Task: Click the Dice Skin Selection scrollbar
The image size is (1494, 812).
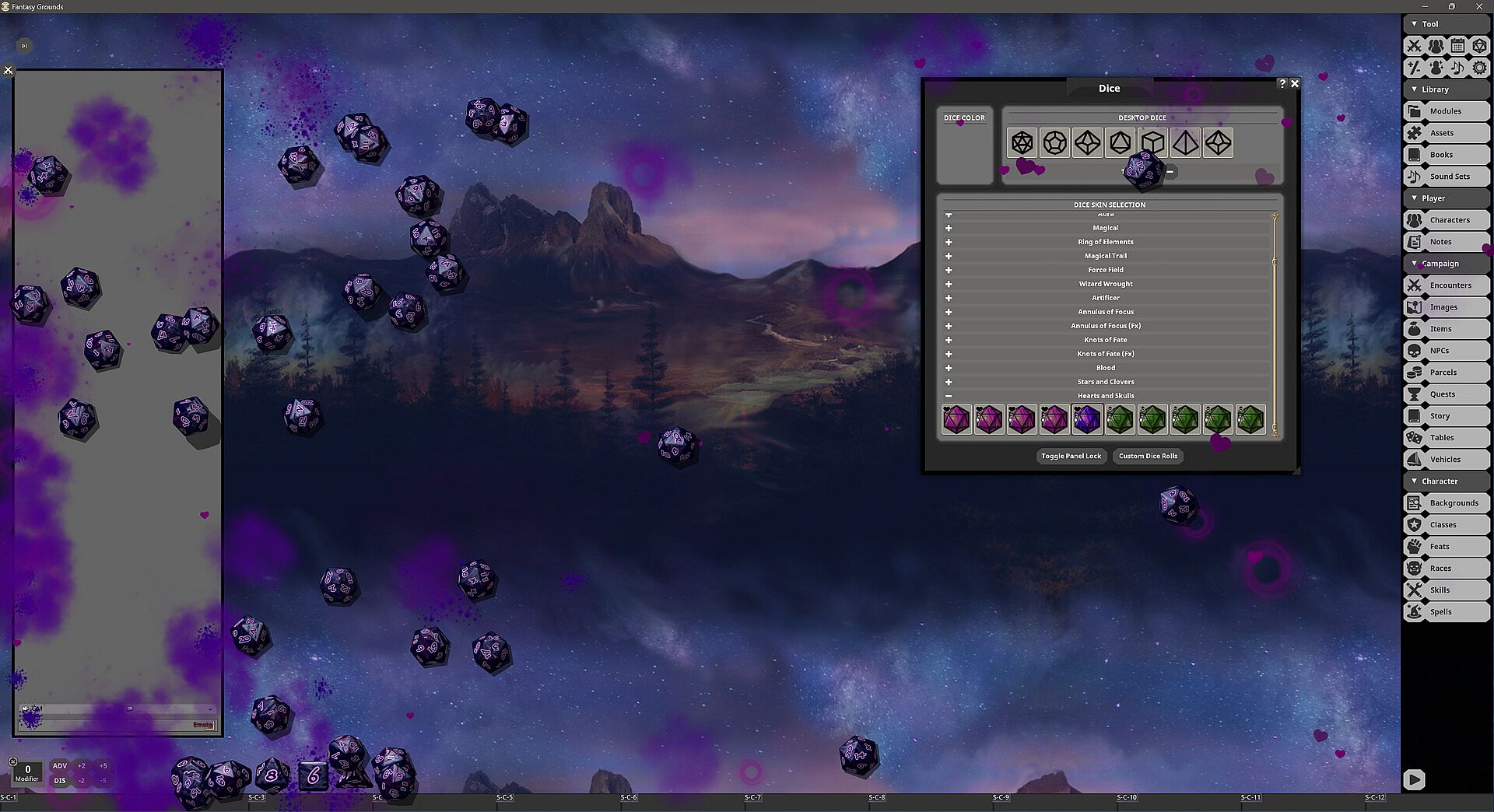Action: pyautogui.click(x=1275, y=324)
